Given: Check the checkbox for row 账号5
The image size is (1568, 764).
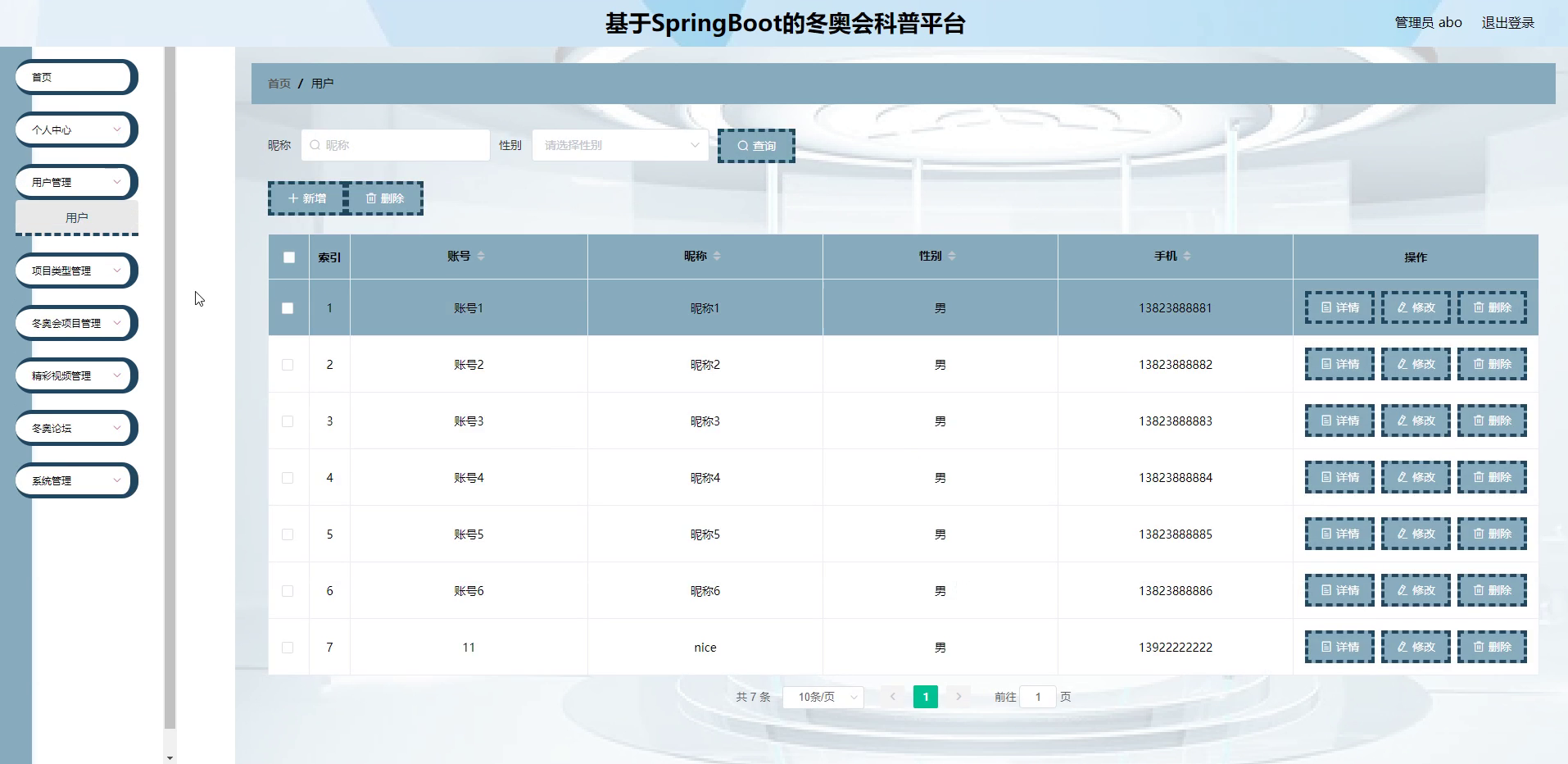Looking at the screenshot, I should click(x=288, y=534).
